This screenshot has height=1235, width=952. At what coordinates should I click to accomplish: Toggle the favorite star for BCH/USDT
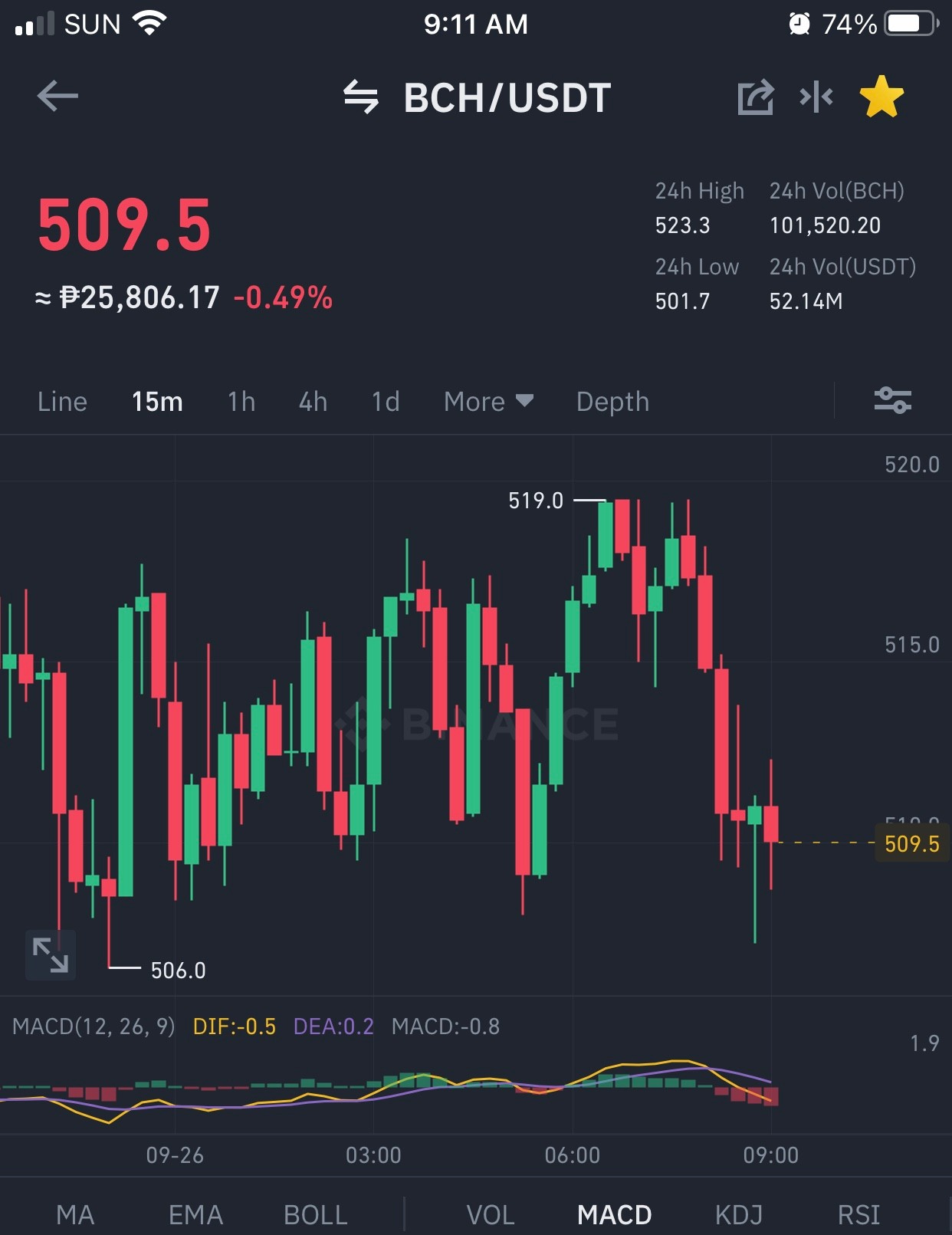pyautogui.click(x=881, y=97)
